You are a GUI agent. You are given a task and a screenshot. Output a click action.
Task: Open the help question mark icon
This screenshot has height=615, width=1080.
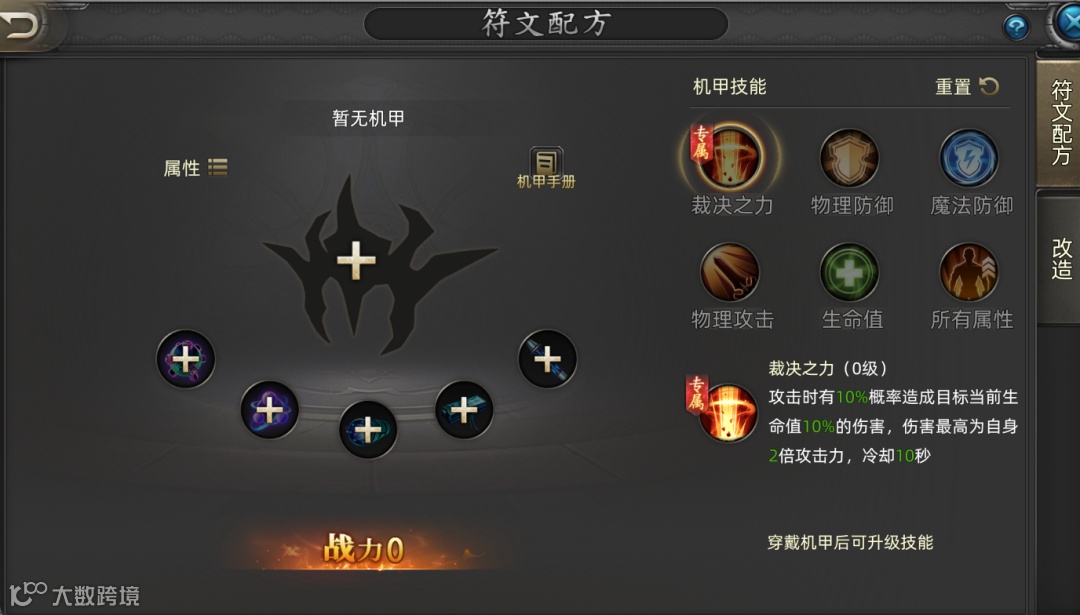[x=1016, y=28]
